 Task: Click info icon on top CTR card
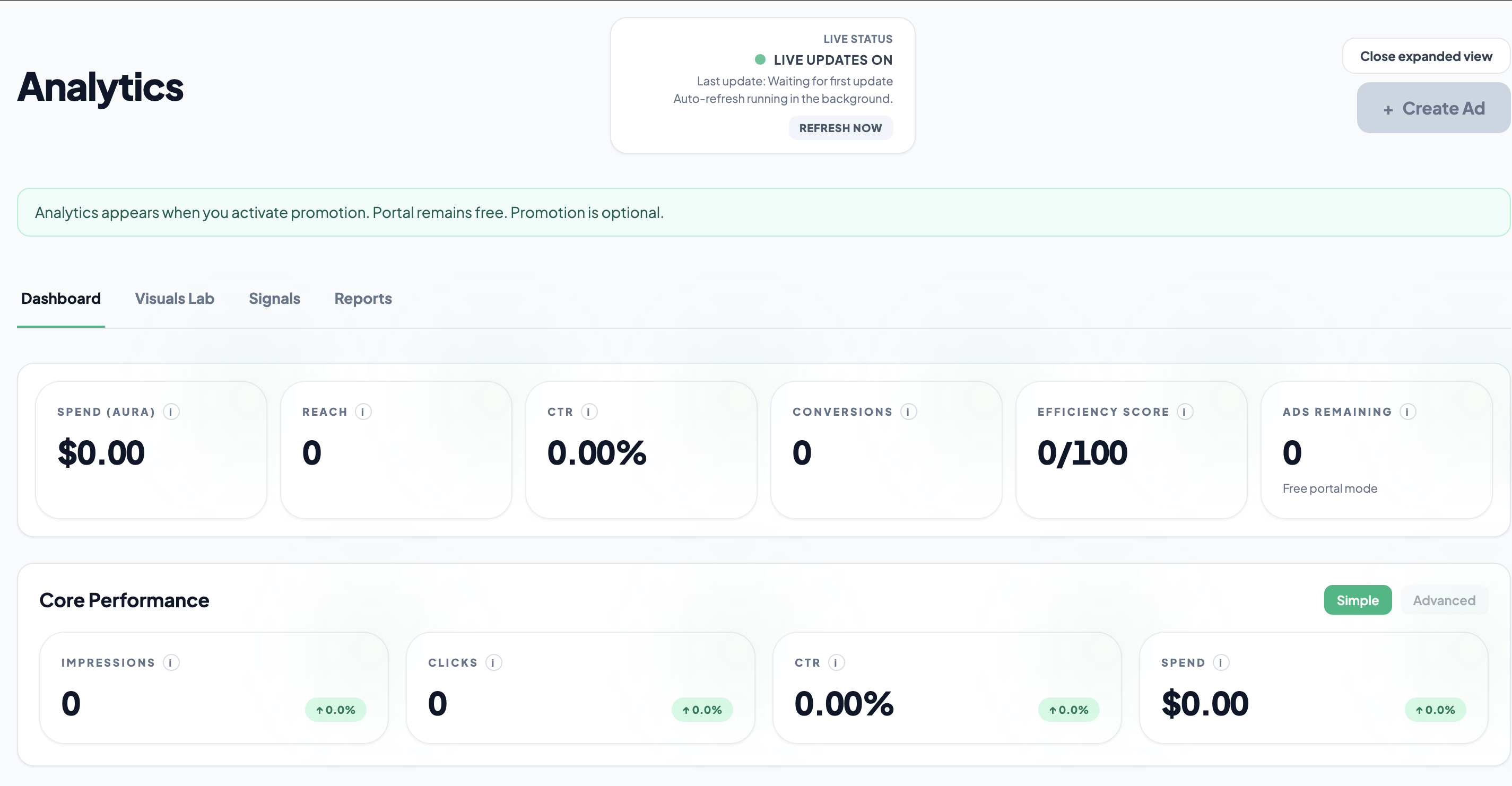tap(589, 412)
